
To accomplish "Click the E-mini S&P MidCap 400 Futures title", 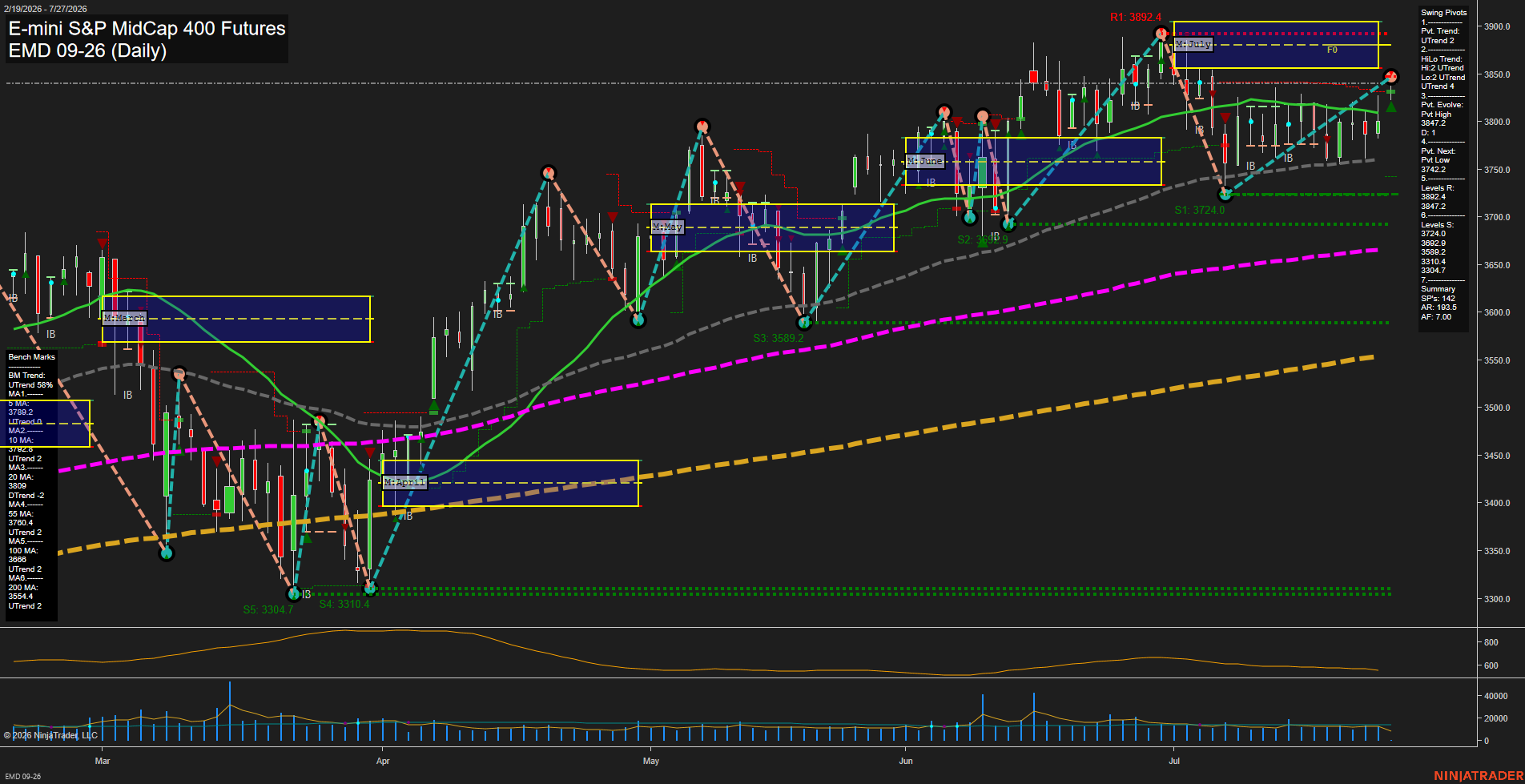I will 147,28.
